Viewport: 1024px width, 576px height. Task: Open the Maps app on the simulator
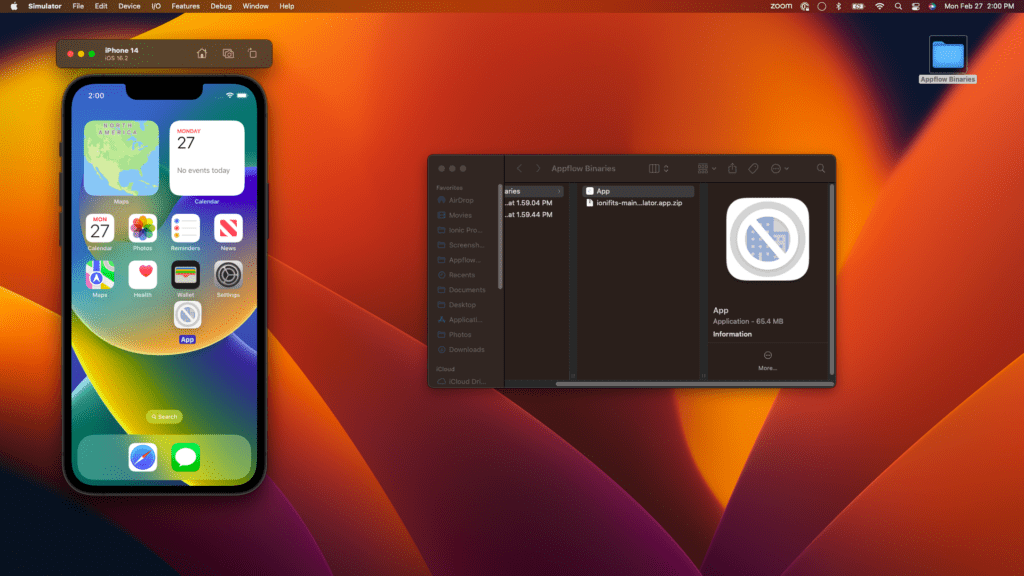tap(100, 276)
